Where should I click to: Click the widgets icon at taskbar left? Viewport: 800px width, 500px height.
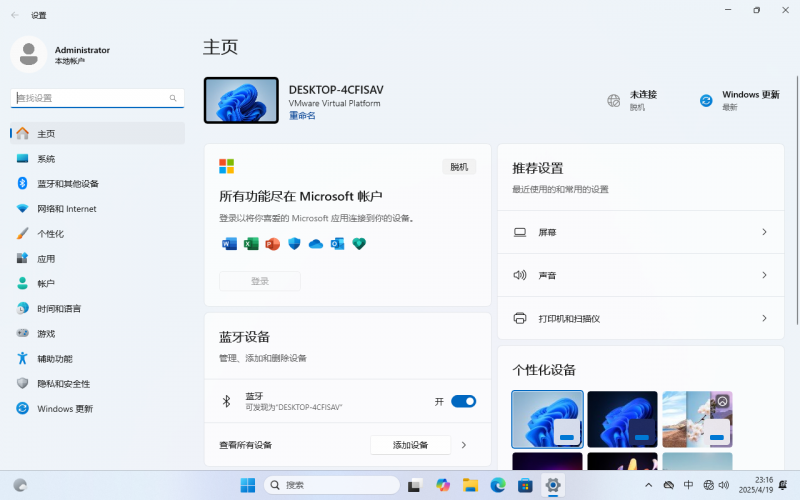pyautogui.click(x=20, y=485)
